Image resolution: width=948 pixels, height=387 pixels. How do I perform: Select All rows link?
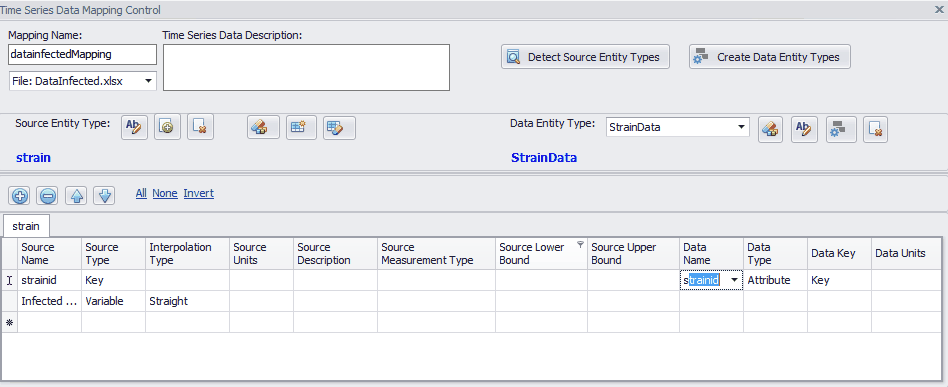pos(141,194)
